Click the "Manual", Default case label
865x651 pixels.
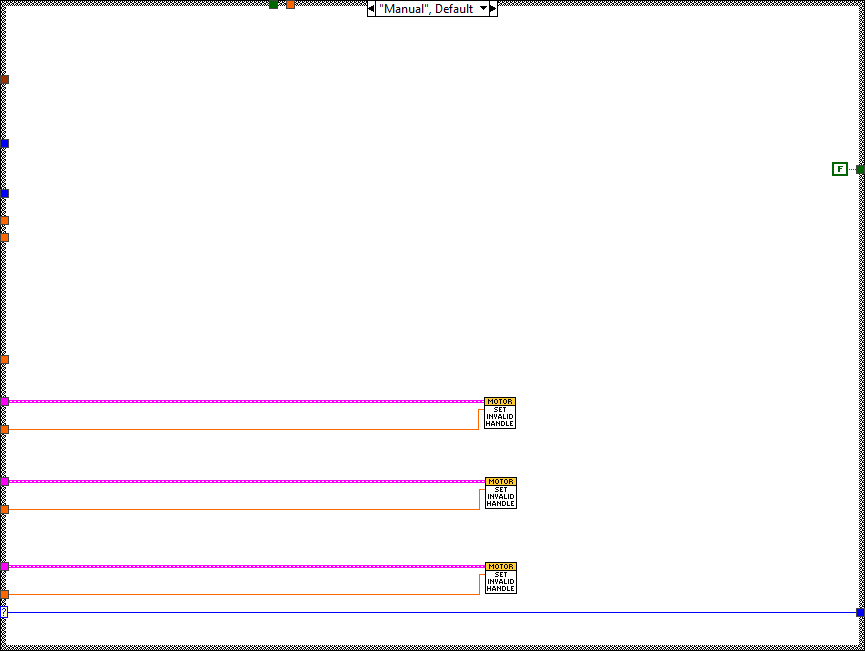coord(426,8)
